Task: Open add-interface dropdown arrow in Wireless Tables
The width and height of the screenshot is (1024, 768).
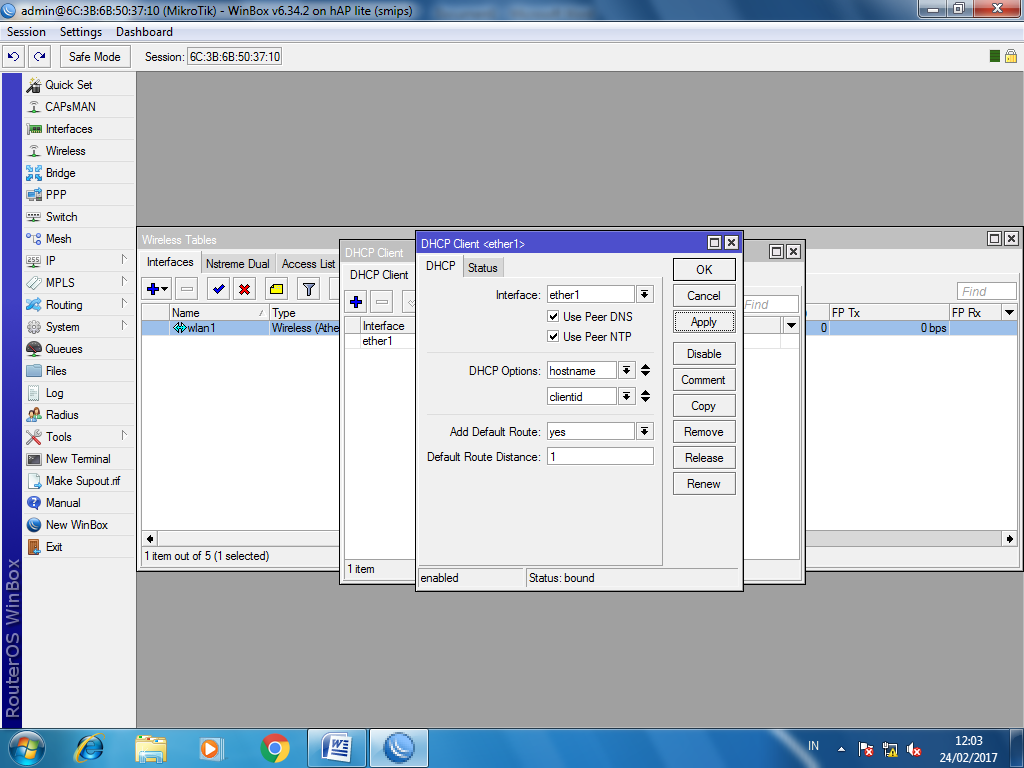Action: pyautogui.click(x=165, y=289)
